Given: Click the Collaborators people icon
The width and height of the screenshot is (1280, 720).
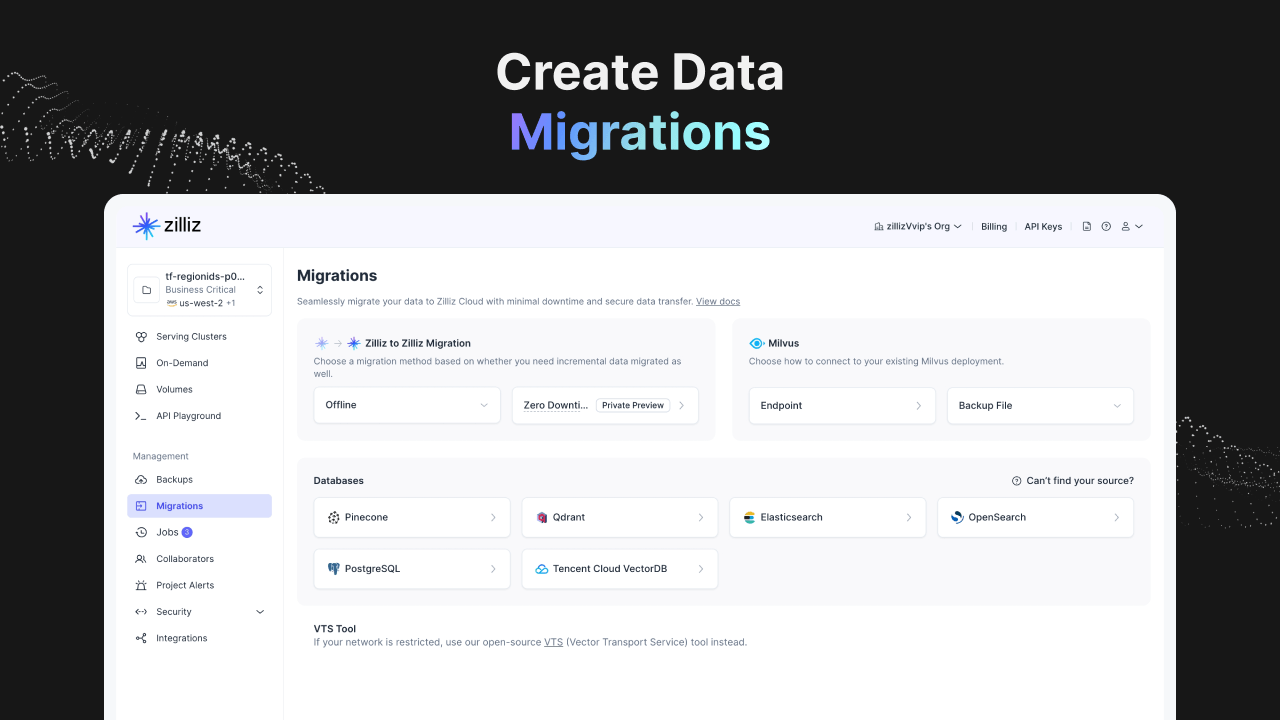Looking at the screenshot, I should 141,559.
